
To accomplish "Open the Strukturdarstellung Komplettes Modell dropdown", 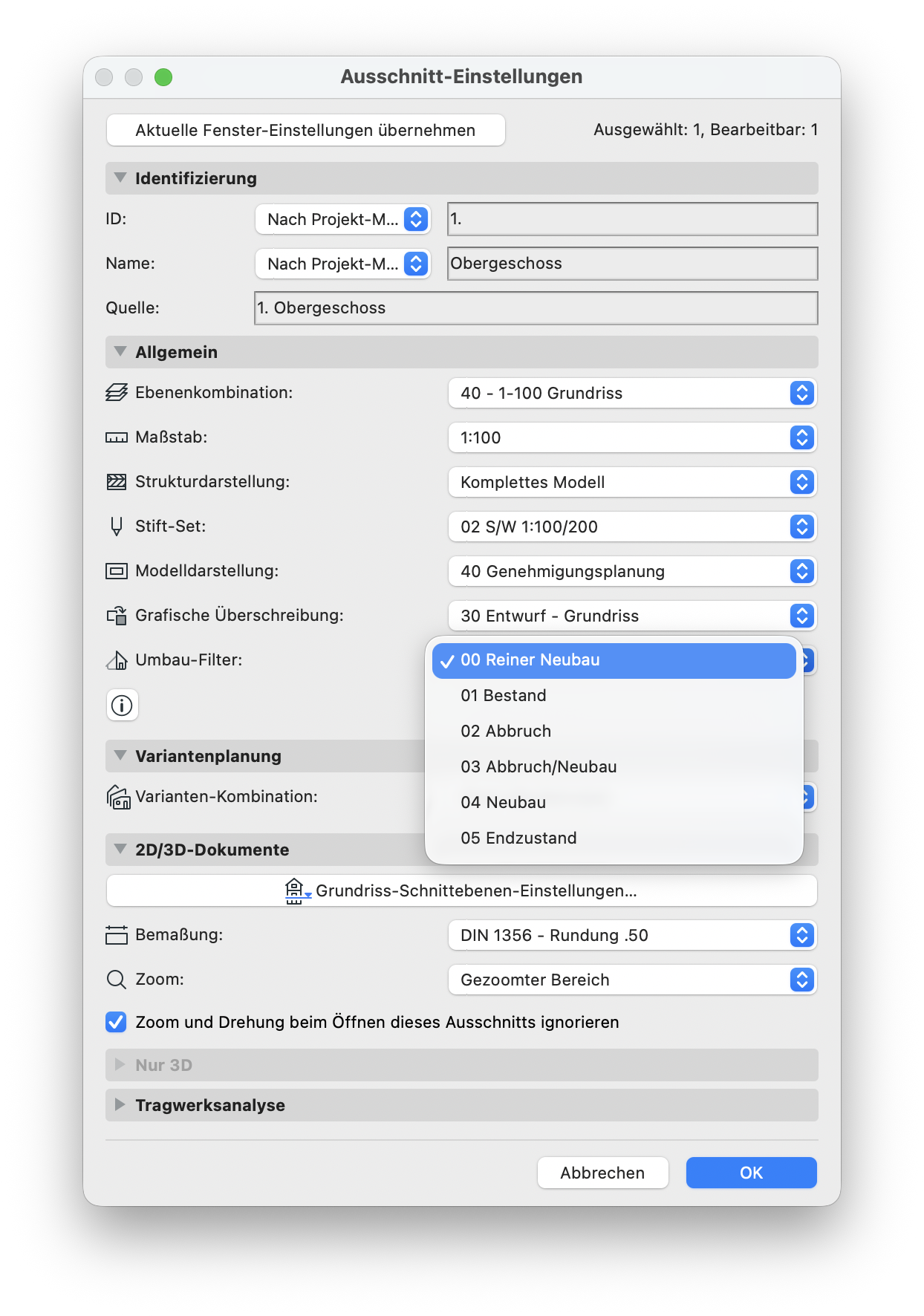I will 632,482.
